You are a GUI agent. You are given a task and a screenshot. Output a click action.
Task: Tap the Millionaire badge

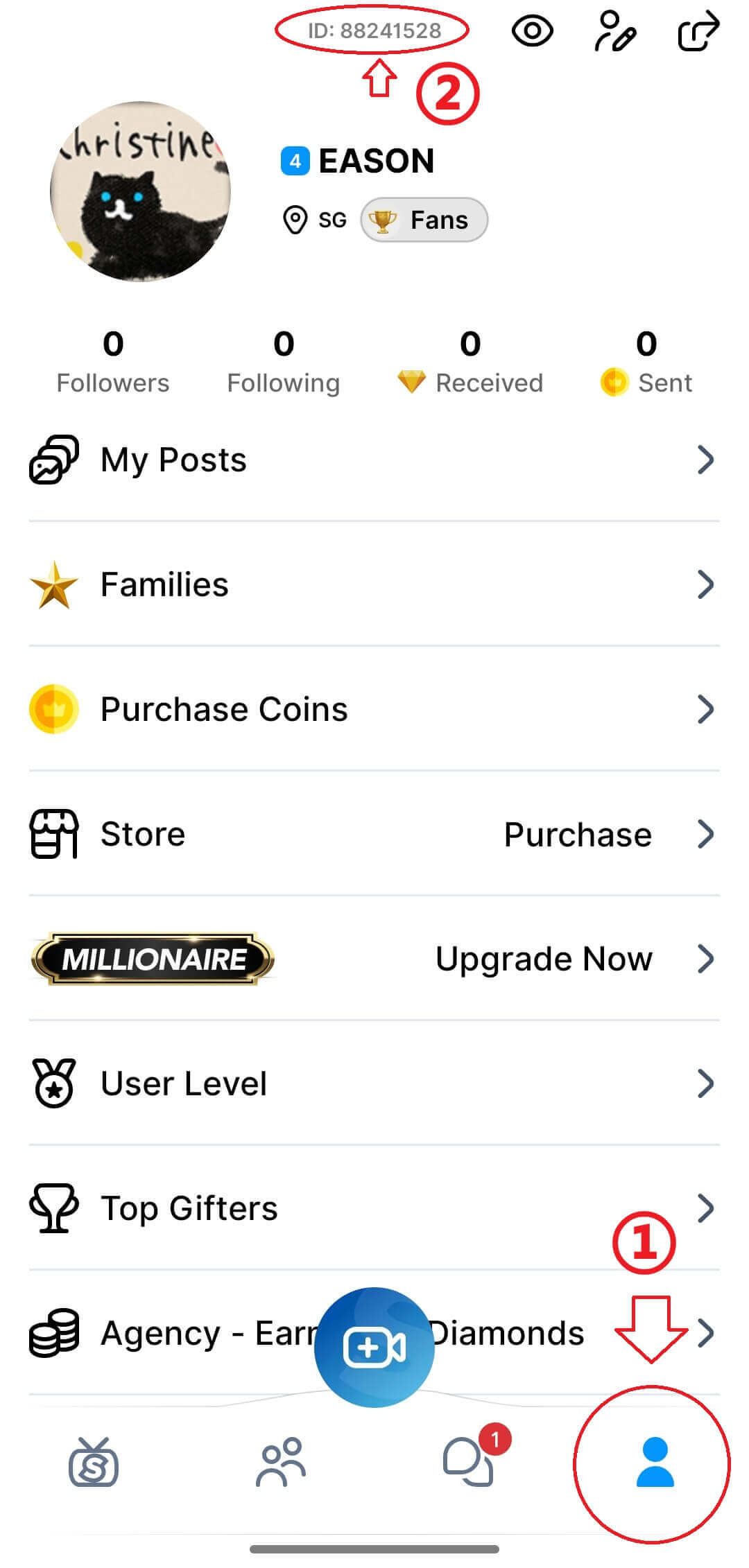tap(153, 959)
